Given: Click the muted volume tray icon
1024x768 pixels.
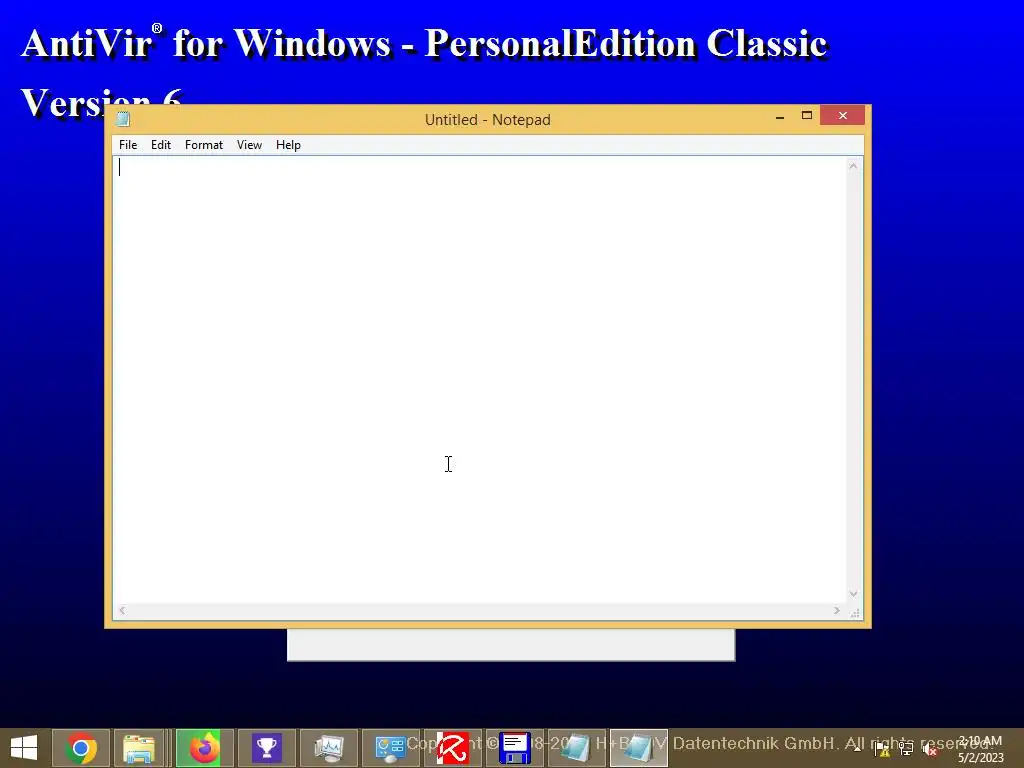Looking at the screenshot, I should click(930, 748).
